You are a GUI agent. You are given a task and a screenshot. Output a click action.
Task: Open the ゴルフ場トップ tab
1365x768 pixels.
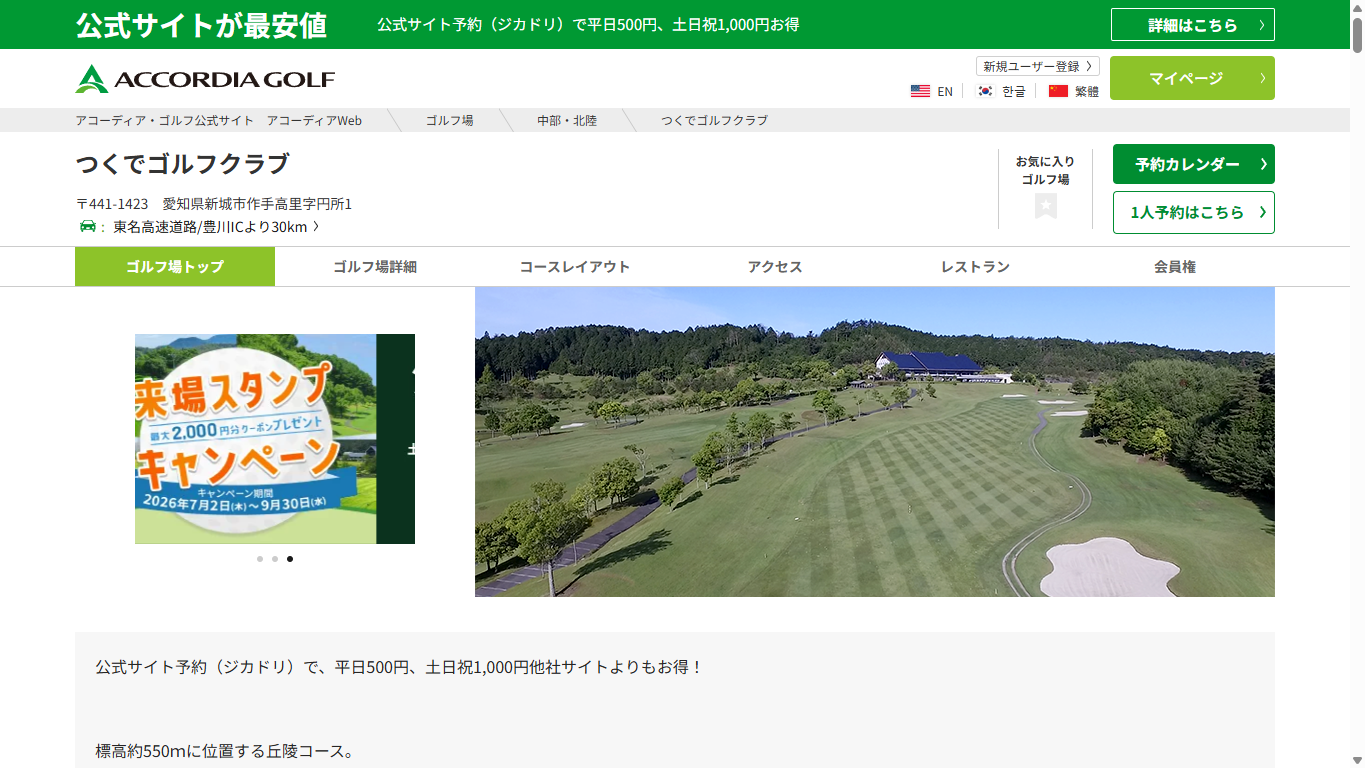175,267
